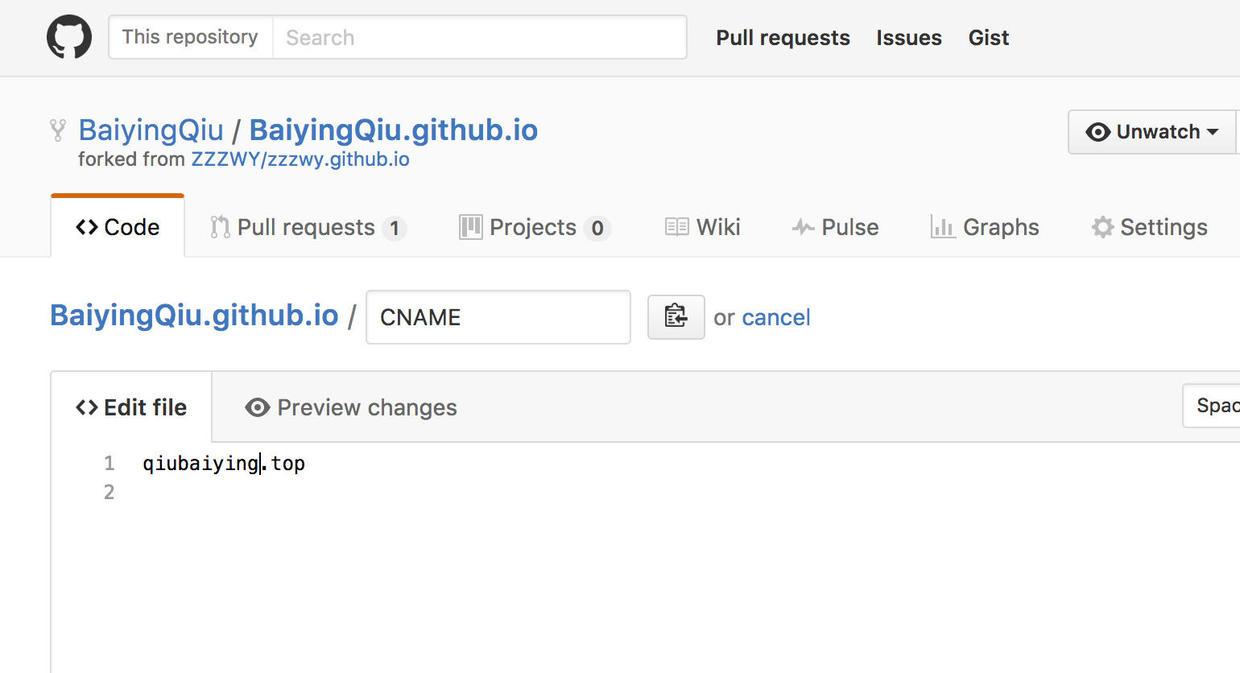Screen dimensions: 1240x673
Task: Click the Pulse activity icon
Action: pyautogui.click(x=803, y=227)
